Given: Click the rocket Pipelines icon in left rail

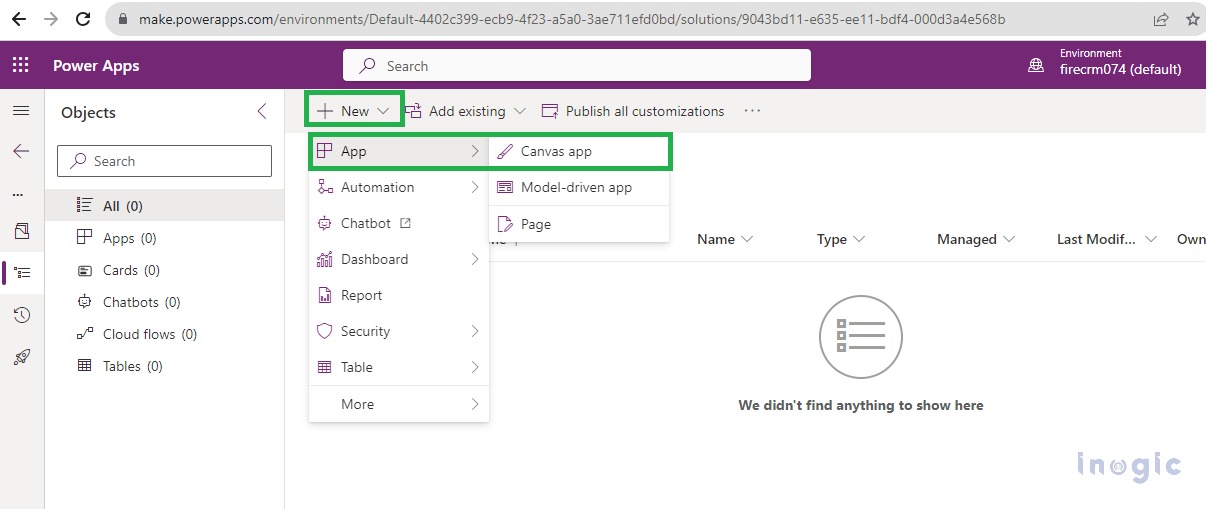Looking at the screenshot, I should click(21, 356).
